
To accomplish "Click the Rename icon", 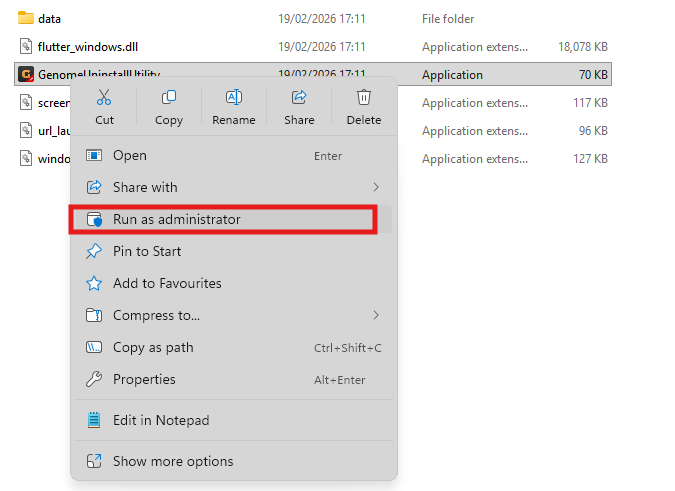I will (x=234, y=97).
